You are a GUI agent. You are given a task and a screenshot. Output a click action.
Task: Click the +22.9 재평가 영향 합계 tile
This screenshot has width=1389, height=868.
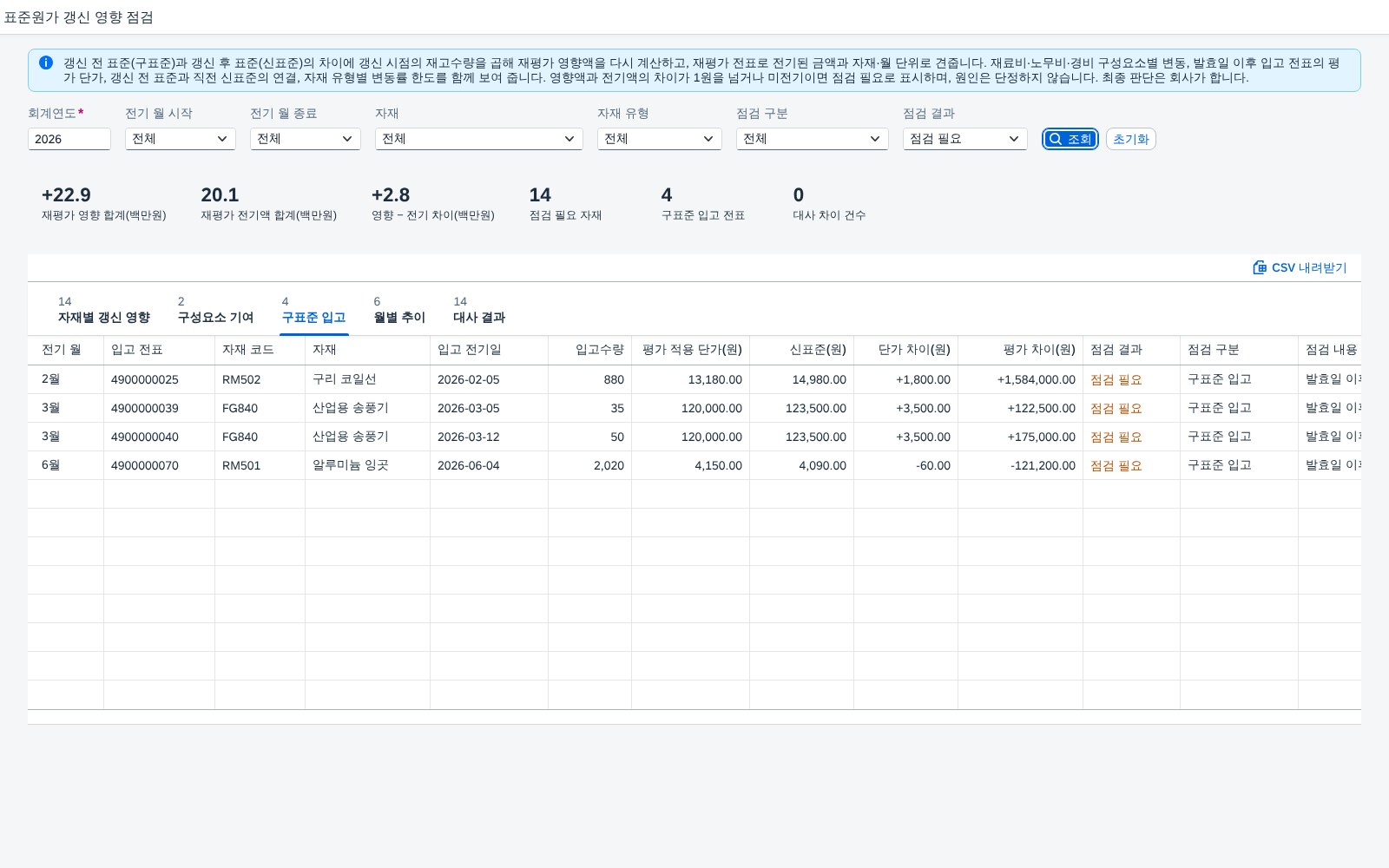point(104,204)
